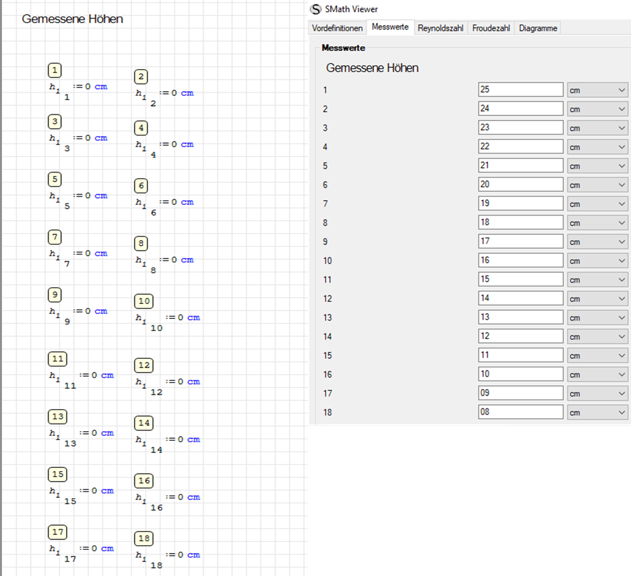Viewport: 631px width, 576px height.
Task: Click the label box numbered 18 in worksheet
Action: 144,539
